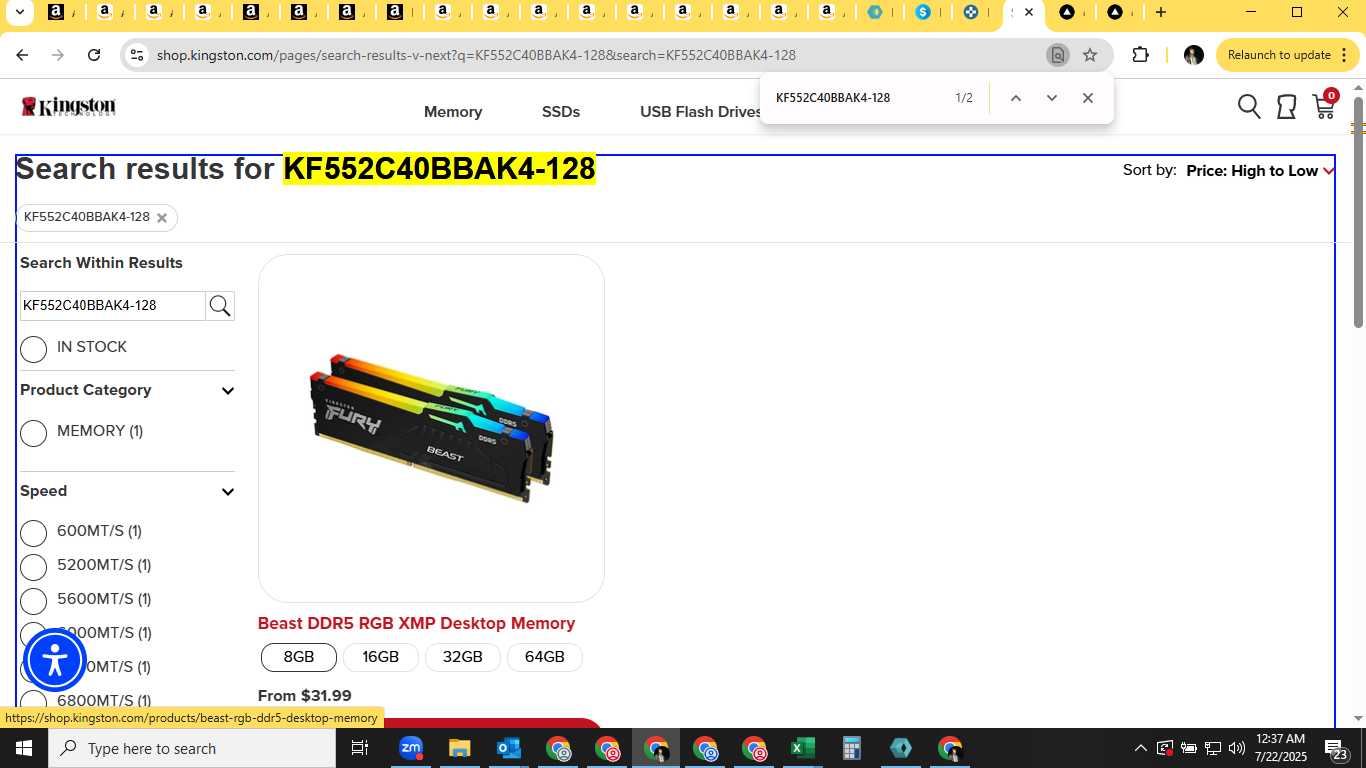Image resolution: width=1366 pixels, height=768 pixels.
Task: Select the 600MT/S (1) speed filter
Action: pyautogui.click(x=34, y=533)
